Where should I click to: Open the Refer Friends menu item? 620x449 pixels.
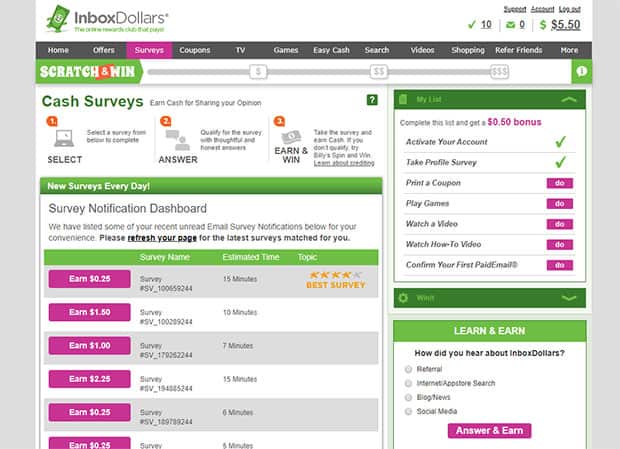(x=518, y=50)
